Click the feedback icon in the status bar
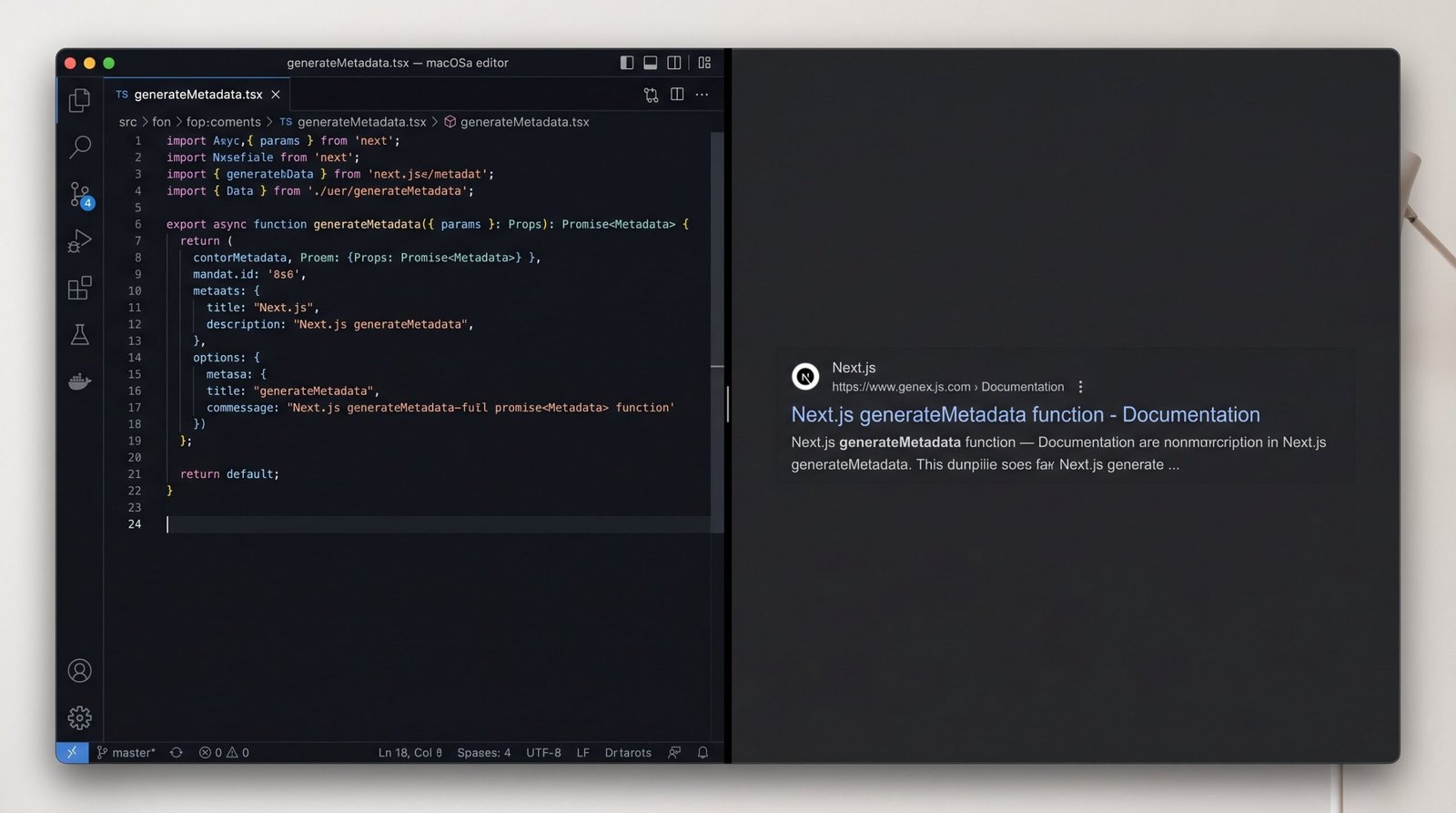Viewport: 1456px width, 813px height. tap(674, 753)
